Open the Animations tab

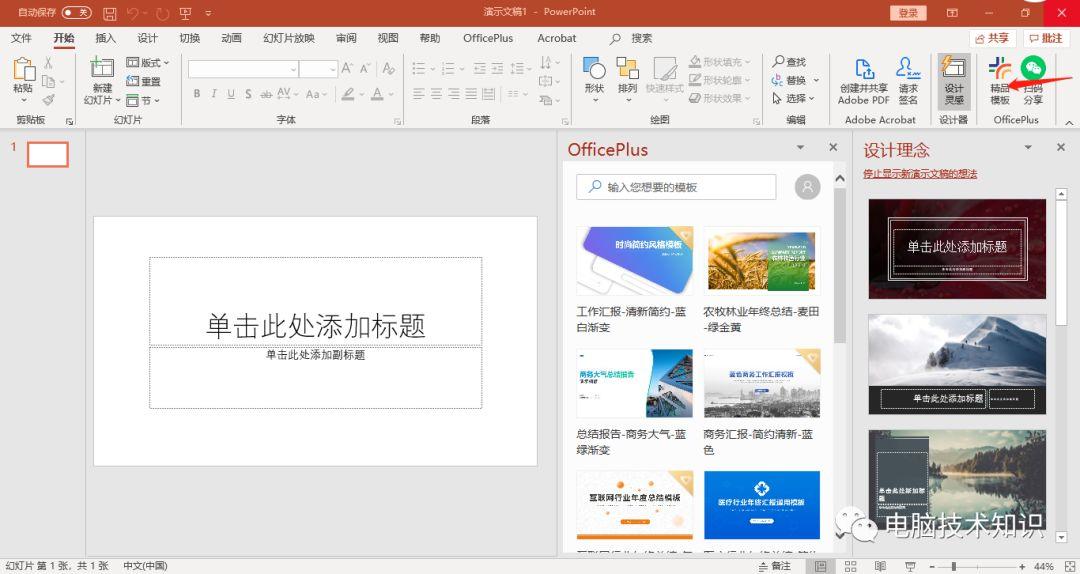(231, 38)
